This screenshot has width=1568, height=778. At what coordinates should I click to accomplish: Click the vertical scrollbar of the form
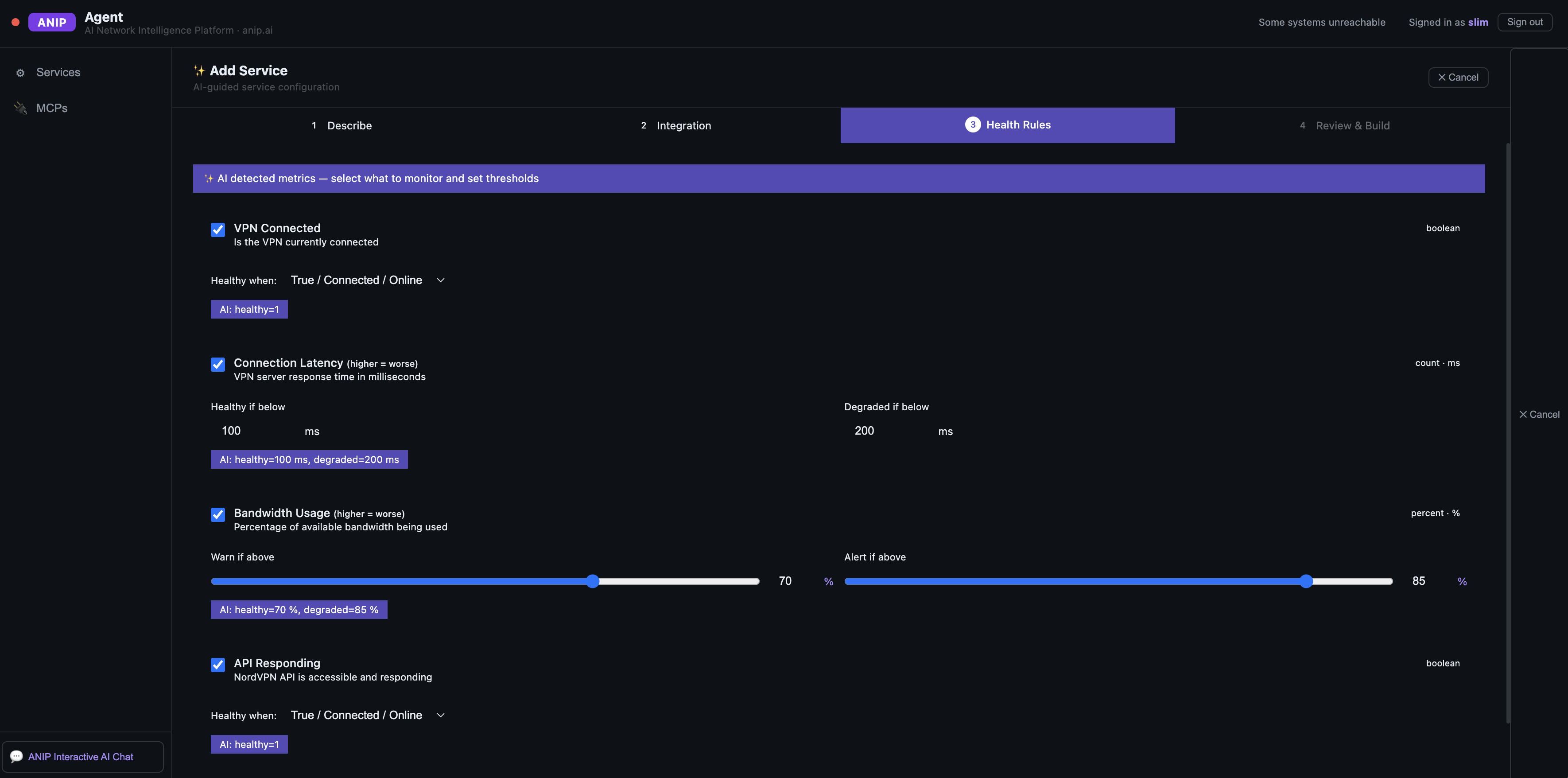coord(1508,432)
